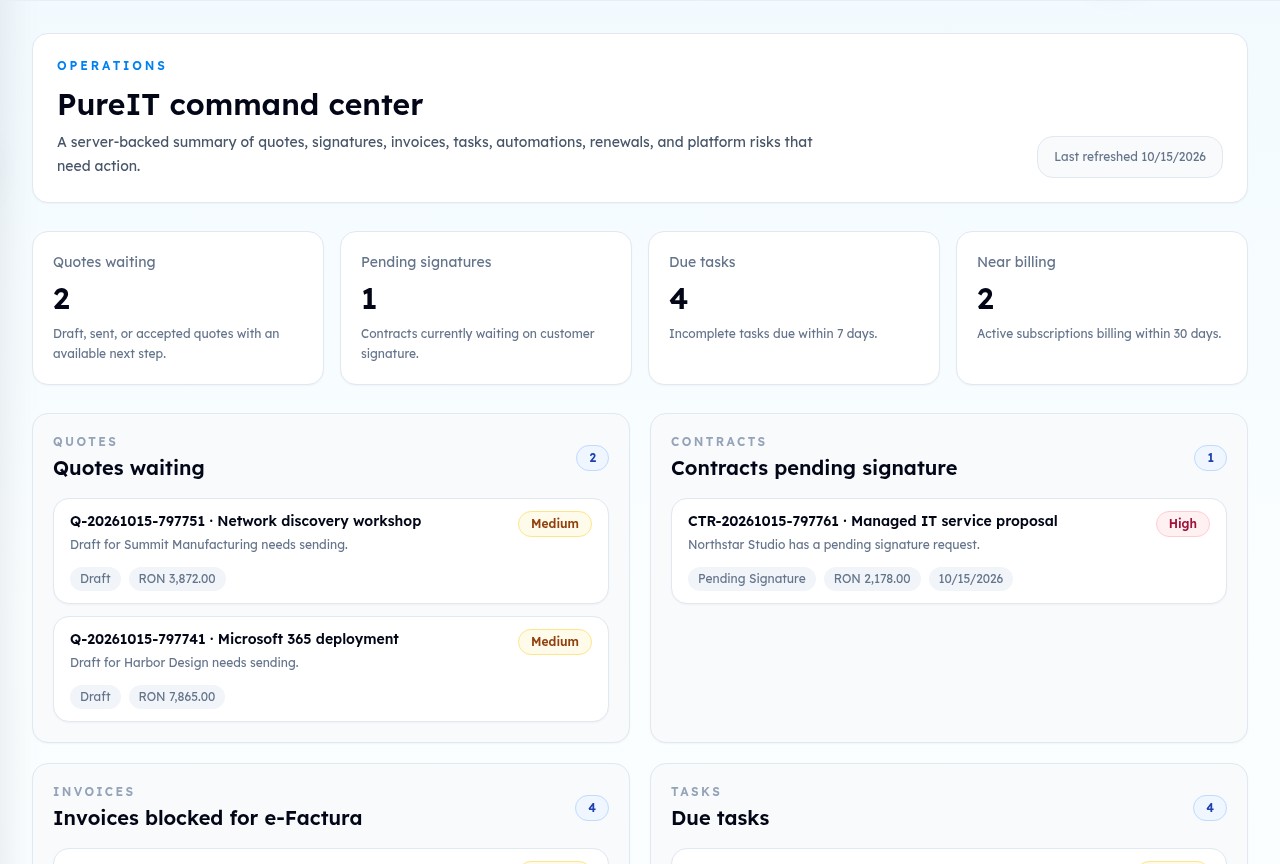Select the Pending signatures stat card title
This screenshot has width=1280, height=864.
426,262
